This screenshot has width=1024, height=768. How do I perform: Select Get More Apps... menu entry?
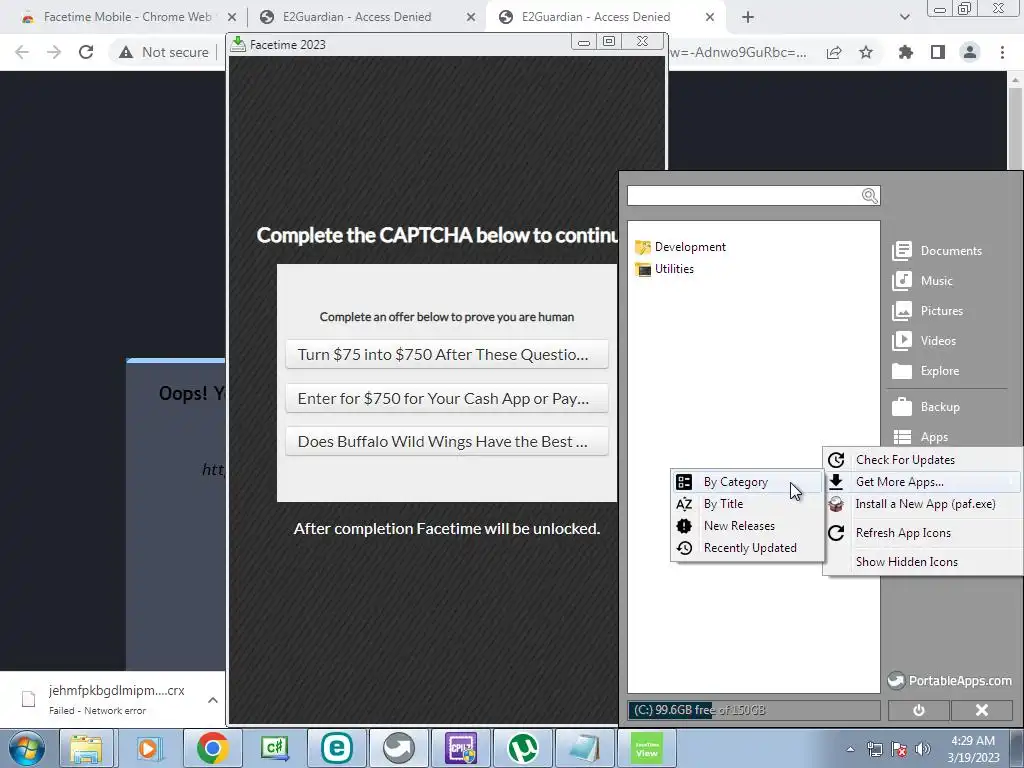click(922, 482)
